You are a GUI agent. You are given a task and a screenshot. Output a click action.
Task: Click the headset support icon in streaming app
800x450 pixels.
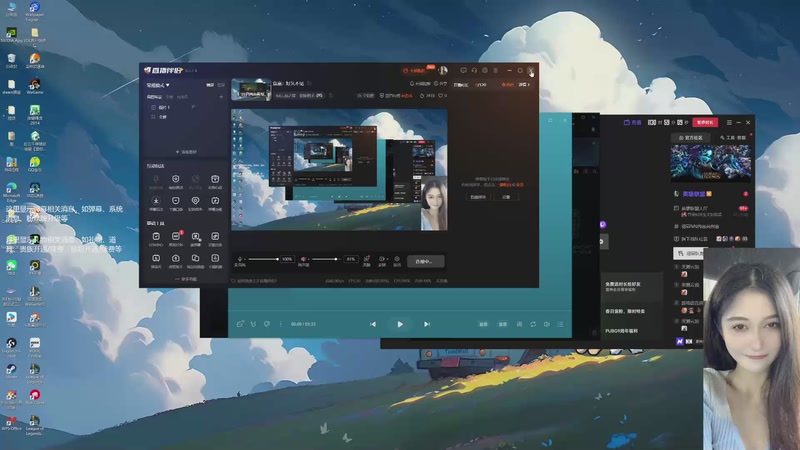click(474, 70)
